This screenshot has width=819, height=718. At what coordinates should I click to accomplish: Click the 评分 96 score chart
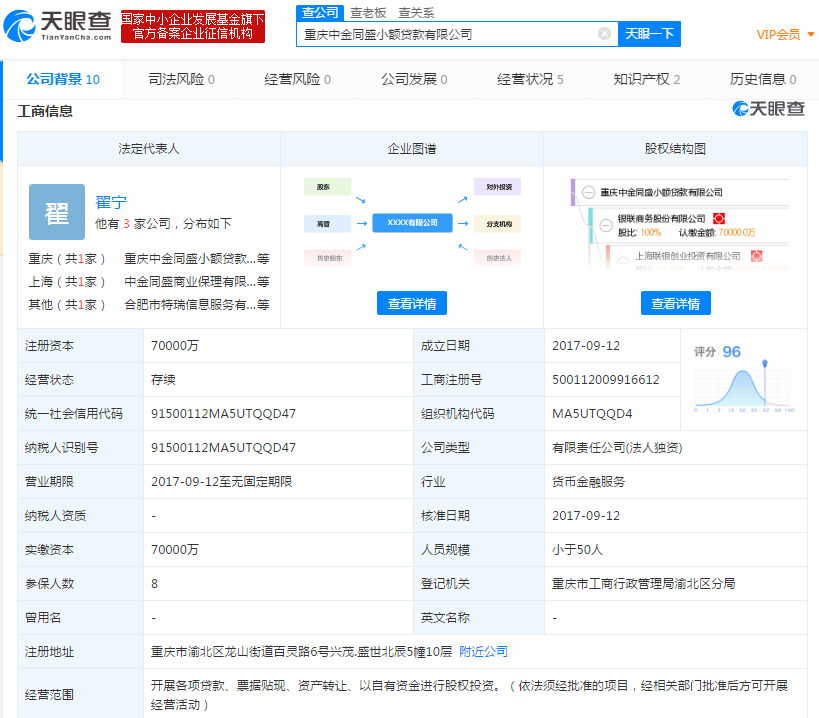(x=744, y=379)
